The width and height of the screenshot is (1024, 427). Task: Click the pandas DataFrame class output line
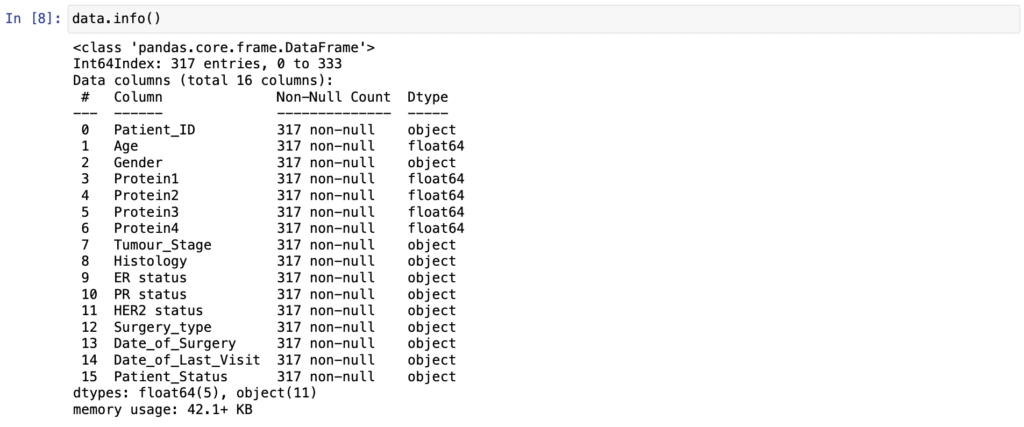pos(224,48)
